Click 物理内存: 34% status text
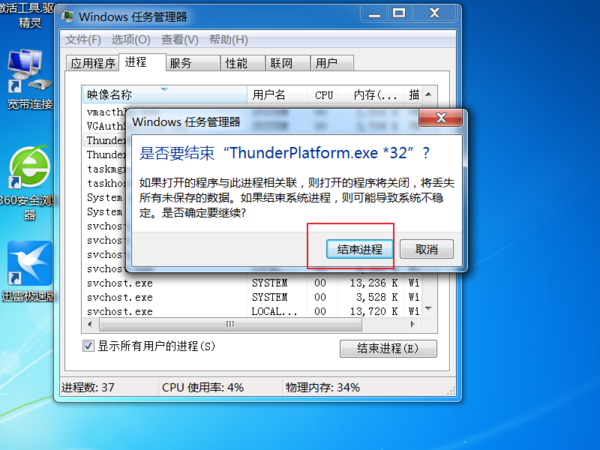This screenshot has height=450, width=600. tap(323, 388)
